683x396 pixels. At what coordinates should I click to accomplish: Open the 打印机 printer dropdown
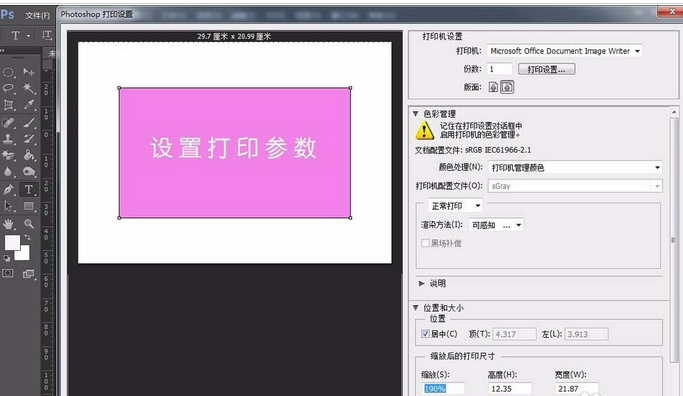point(565,51)
